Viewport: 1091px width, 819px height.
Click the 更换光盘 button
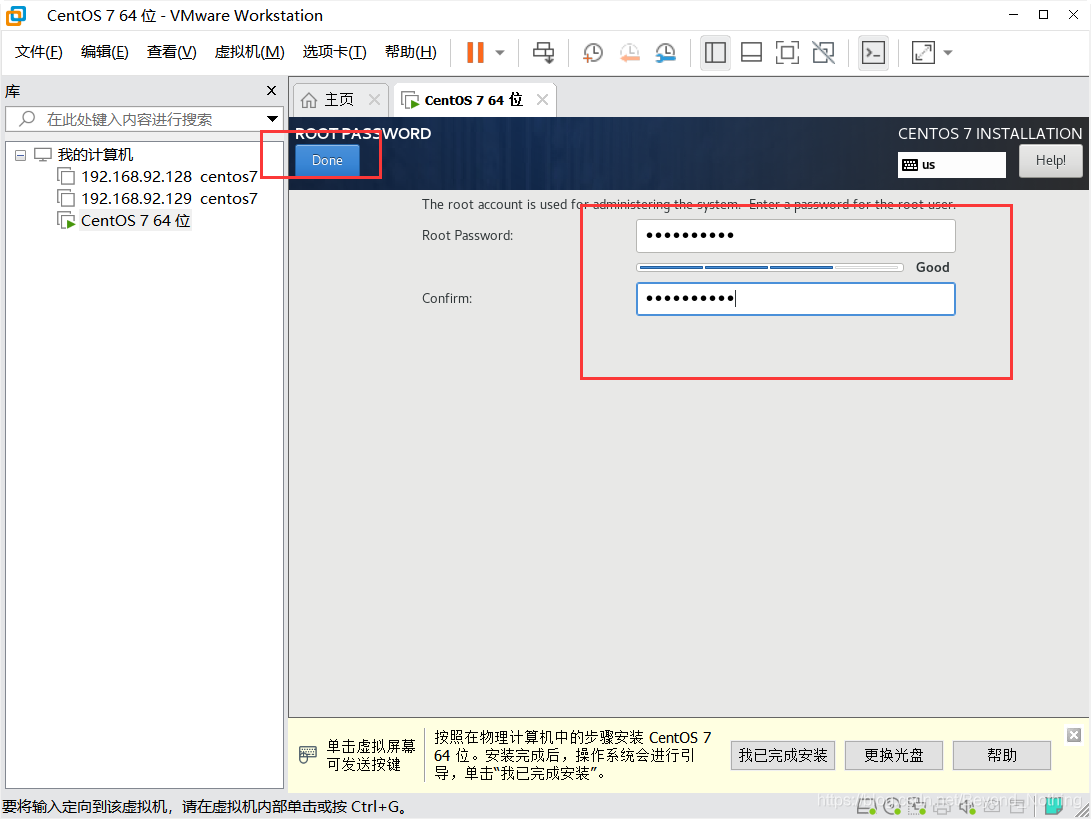pos(893,755)
